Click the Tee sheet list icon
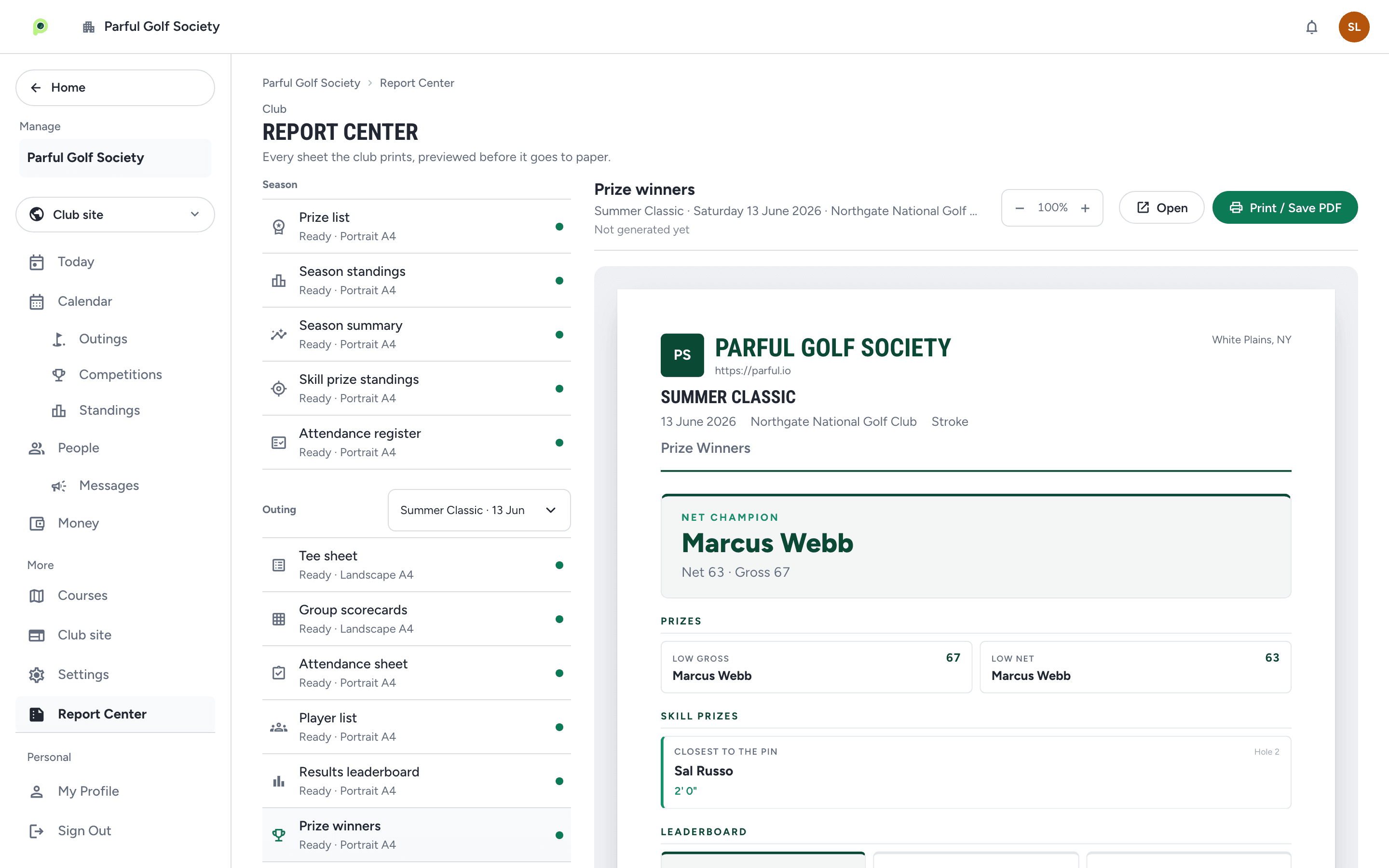 click(x=278, y=566)
